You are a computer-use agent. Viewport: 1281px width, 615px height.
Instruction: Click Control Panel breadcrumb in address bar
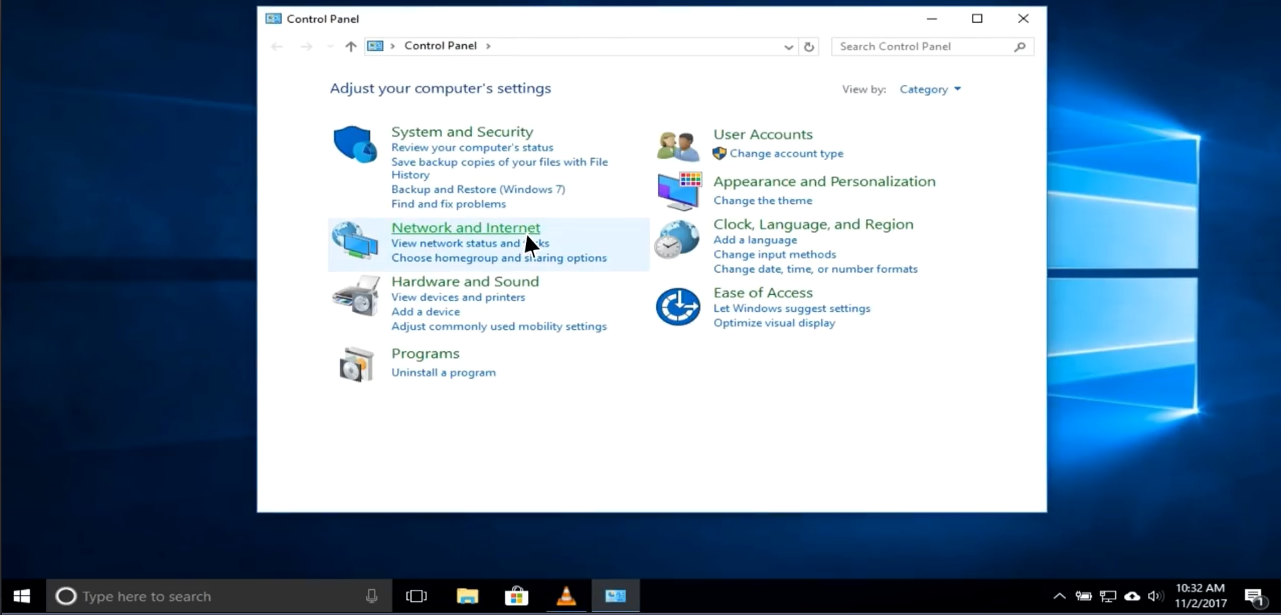pos(440,46)
